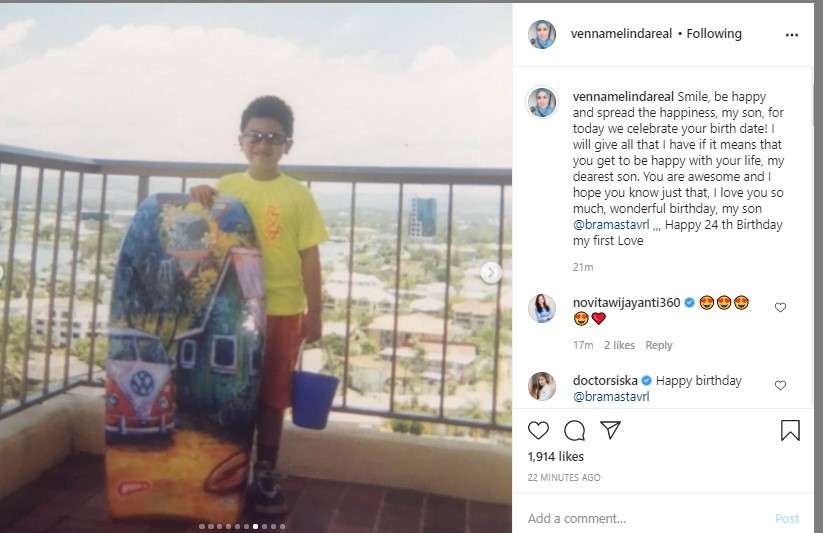
Task: Reply to novitawijayanti360's comment
Action: coord(659,345)
